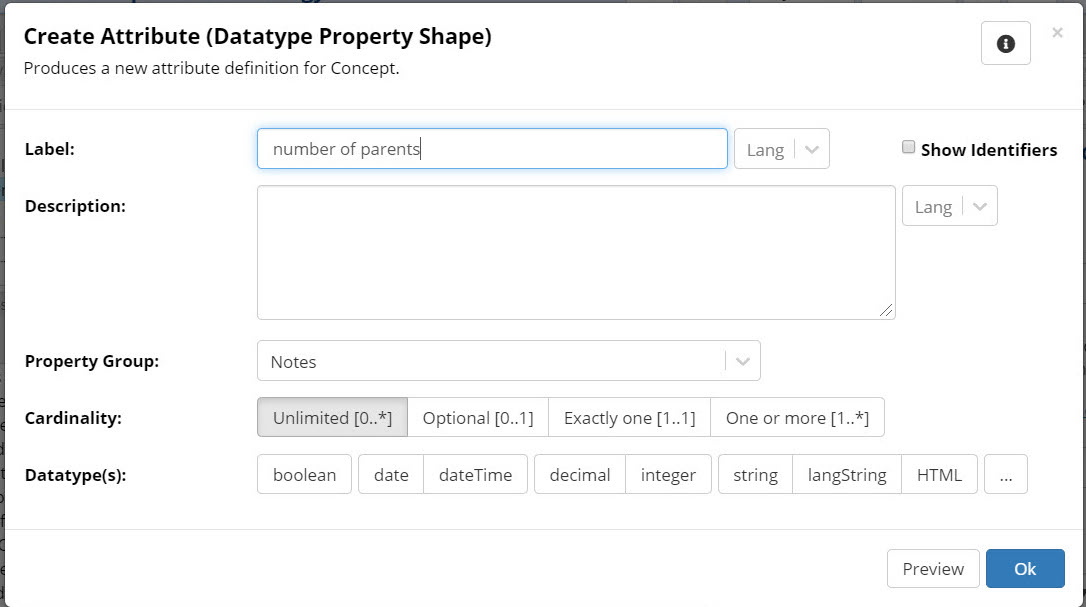Select the date datatype
Image resolution: width=1086 pixels, height=607 pixels.
(391, 475)
